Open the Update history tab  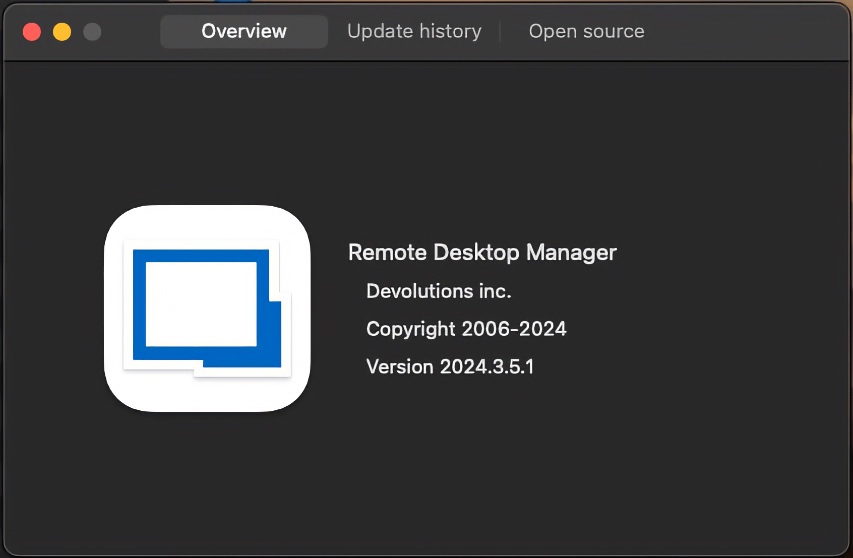click(x=414, y=32)
